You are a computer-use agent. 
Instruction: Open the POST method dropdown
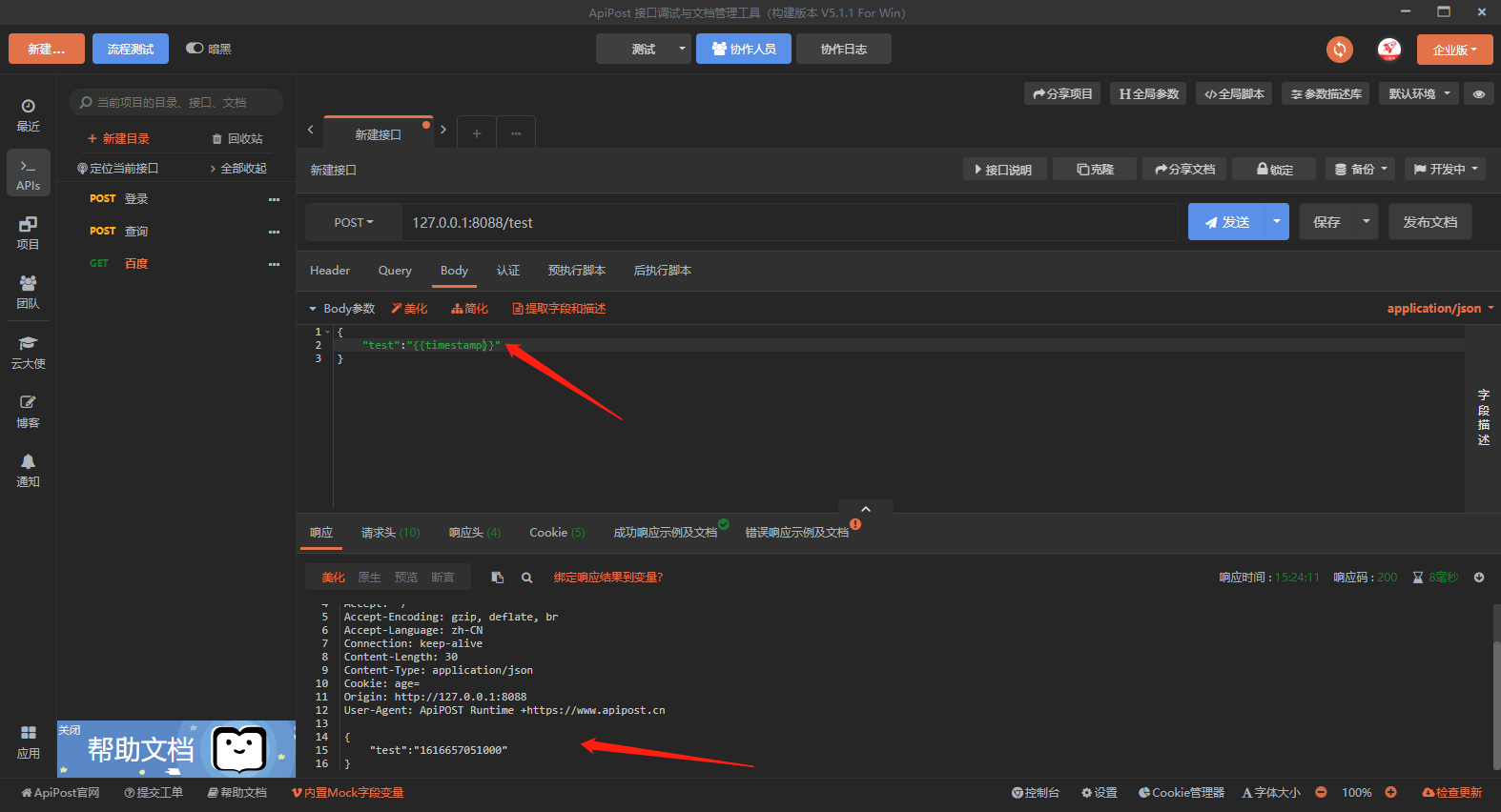(x=354, y=222)
